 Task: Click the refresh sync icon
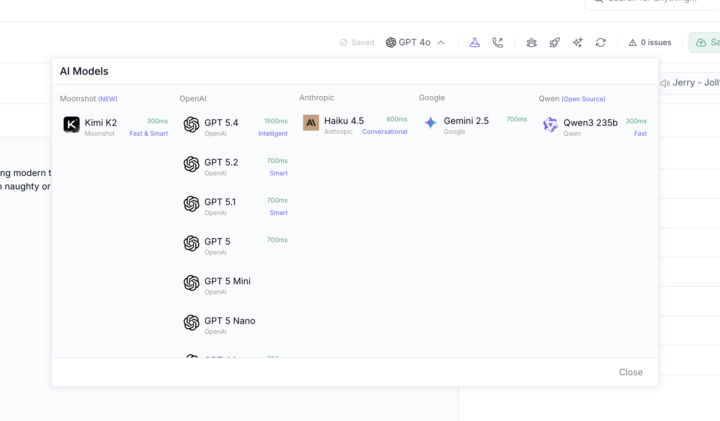tap(601, 43)
